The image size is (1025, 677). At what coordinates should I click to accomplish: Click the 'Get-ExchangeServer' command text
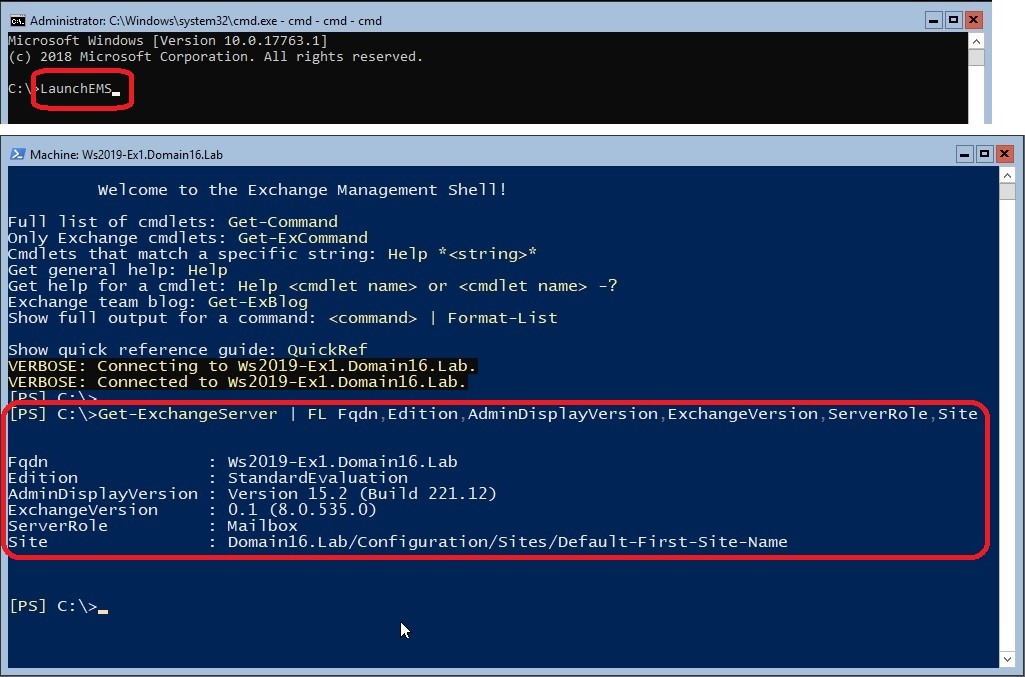[188, 414]
